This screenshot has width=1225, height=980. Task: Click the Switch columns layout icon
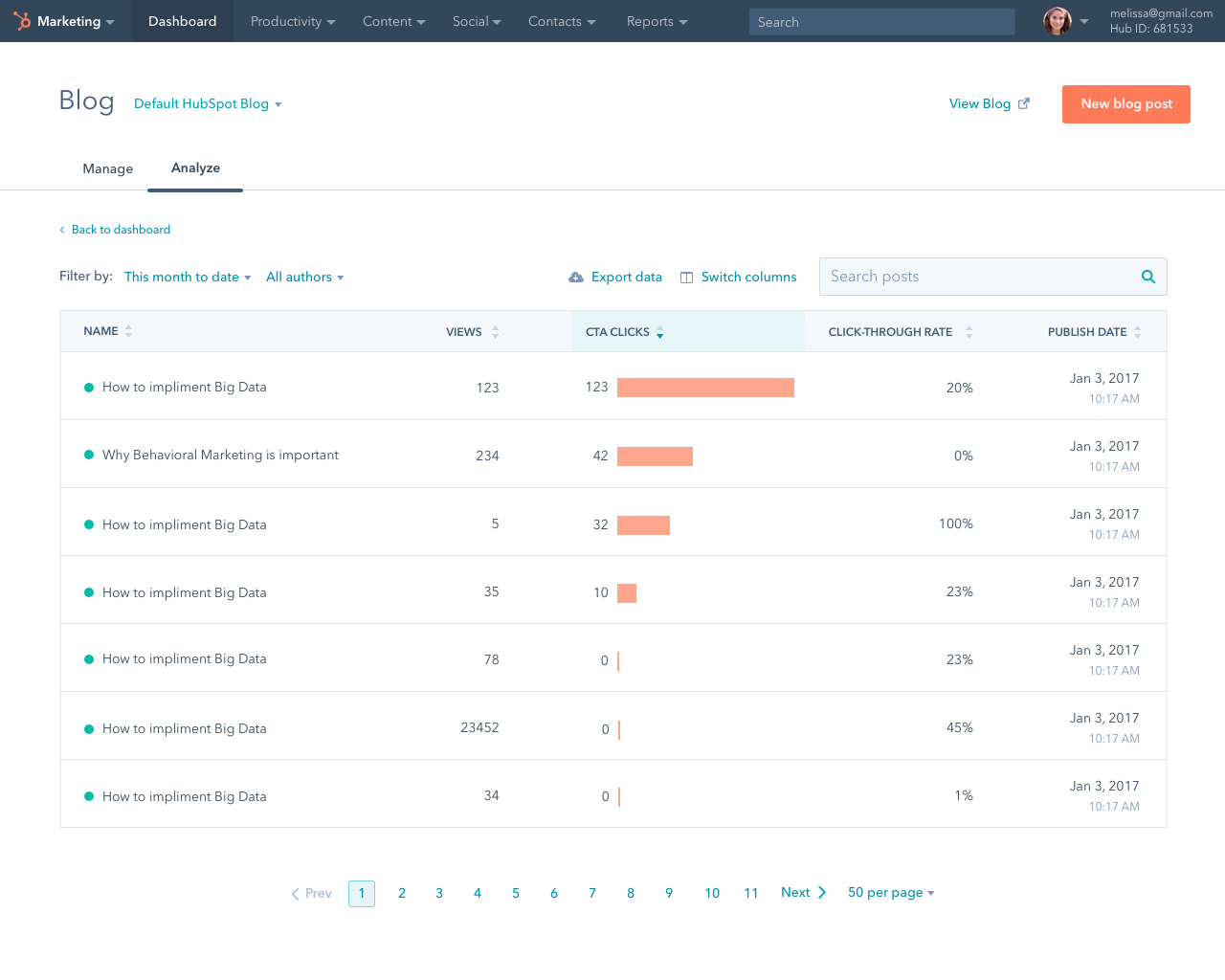[x=686, y=278]
